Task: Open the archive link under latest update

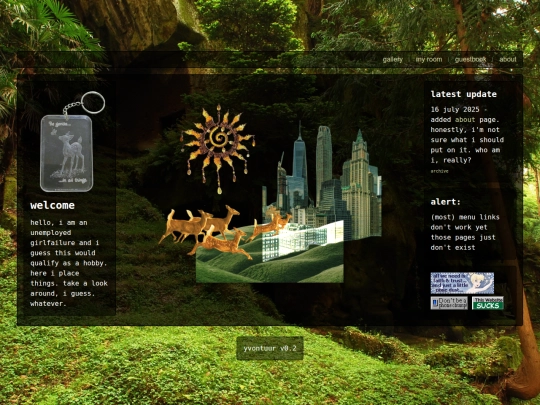Action: 439,171
